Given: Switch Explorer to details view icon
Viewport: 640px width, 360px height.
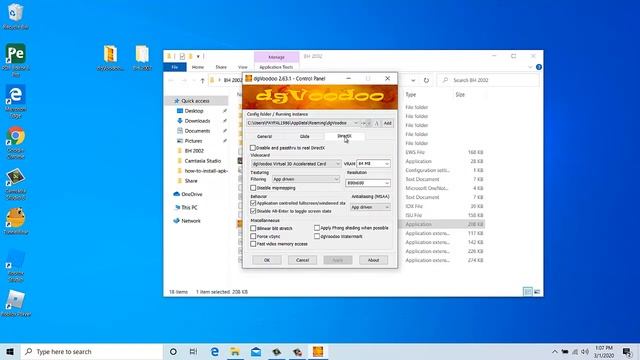Looking at the screenshot, I should pyautogui.click(x=528, y=291).
